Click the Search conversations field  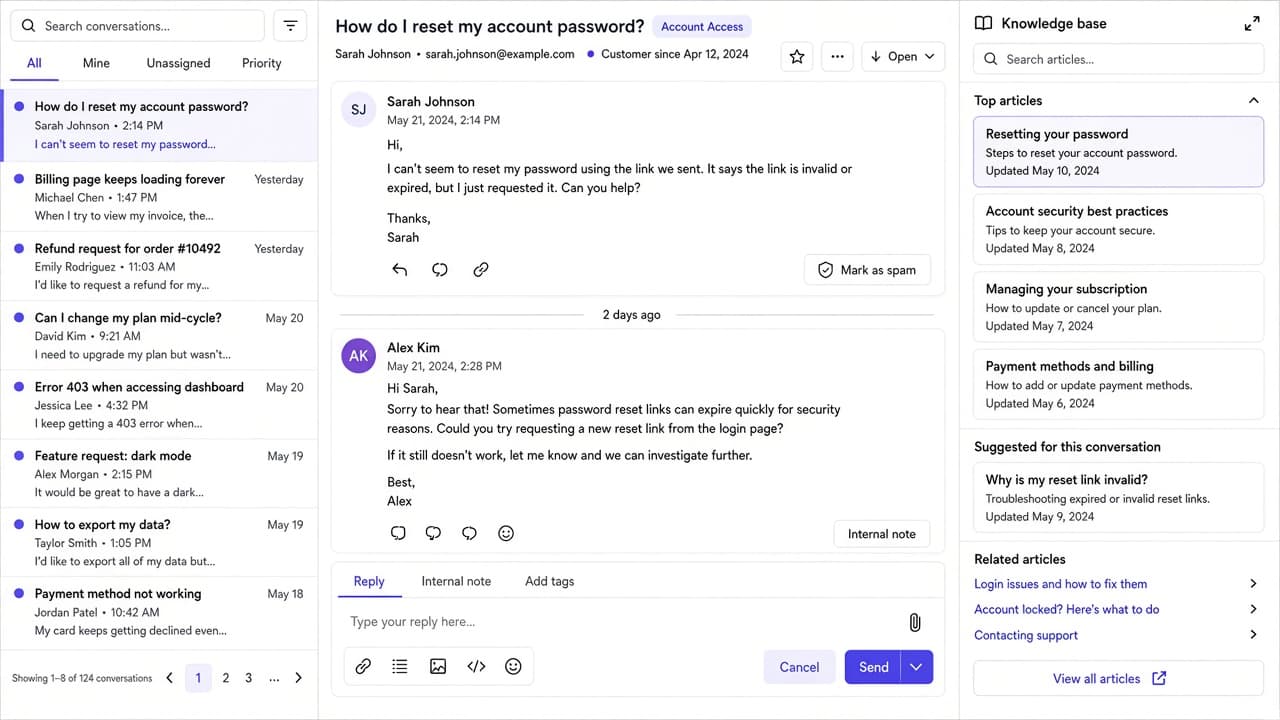tap(138, 26)
